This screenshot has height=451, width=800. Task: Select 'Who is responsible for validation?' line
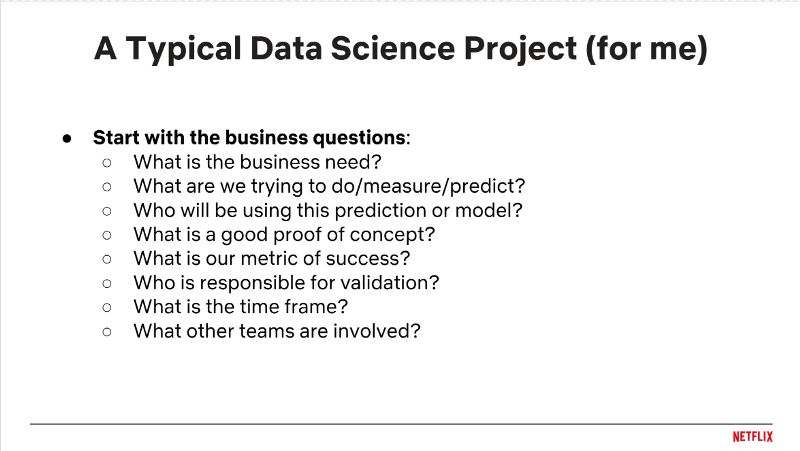tap(286, 282)
